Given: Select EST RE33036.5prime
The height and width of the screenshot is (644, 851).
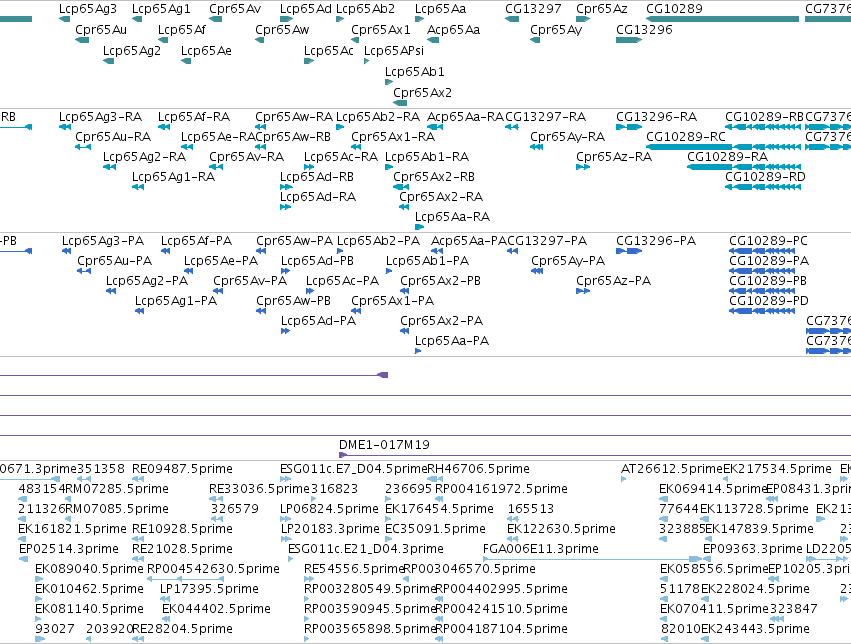Looking at the screenshot, I should click(x=259, y=489).
